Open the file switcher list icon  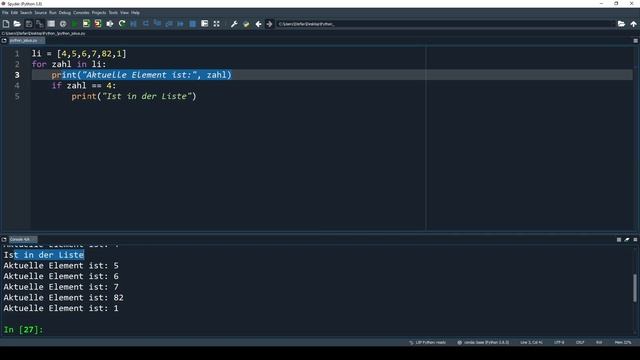(51, 24)
